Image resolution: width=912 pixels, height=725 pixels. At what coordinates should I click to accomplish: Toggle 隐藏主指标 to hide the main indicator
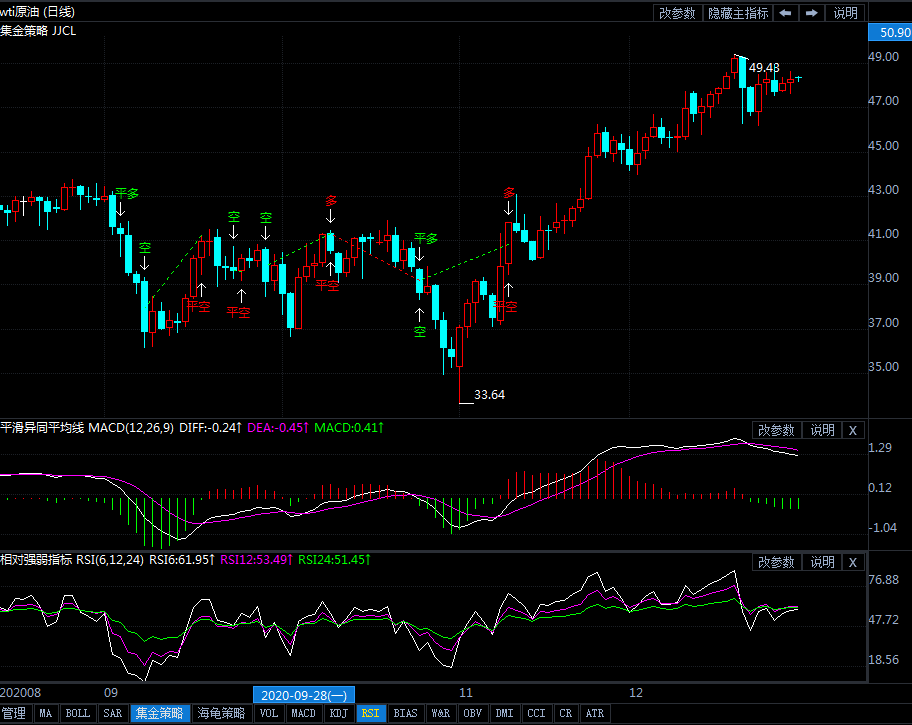click(738, 13)
